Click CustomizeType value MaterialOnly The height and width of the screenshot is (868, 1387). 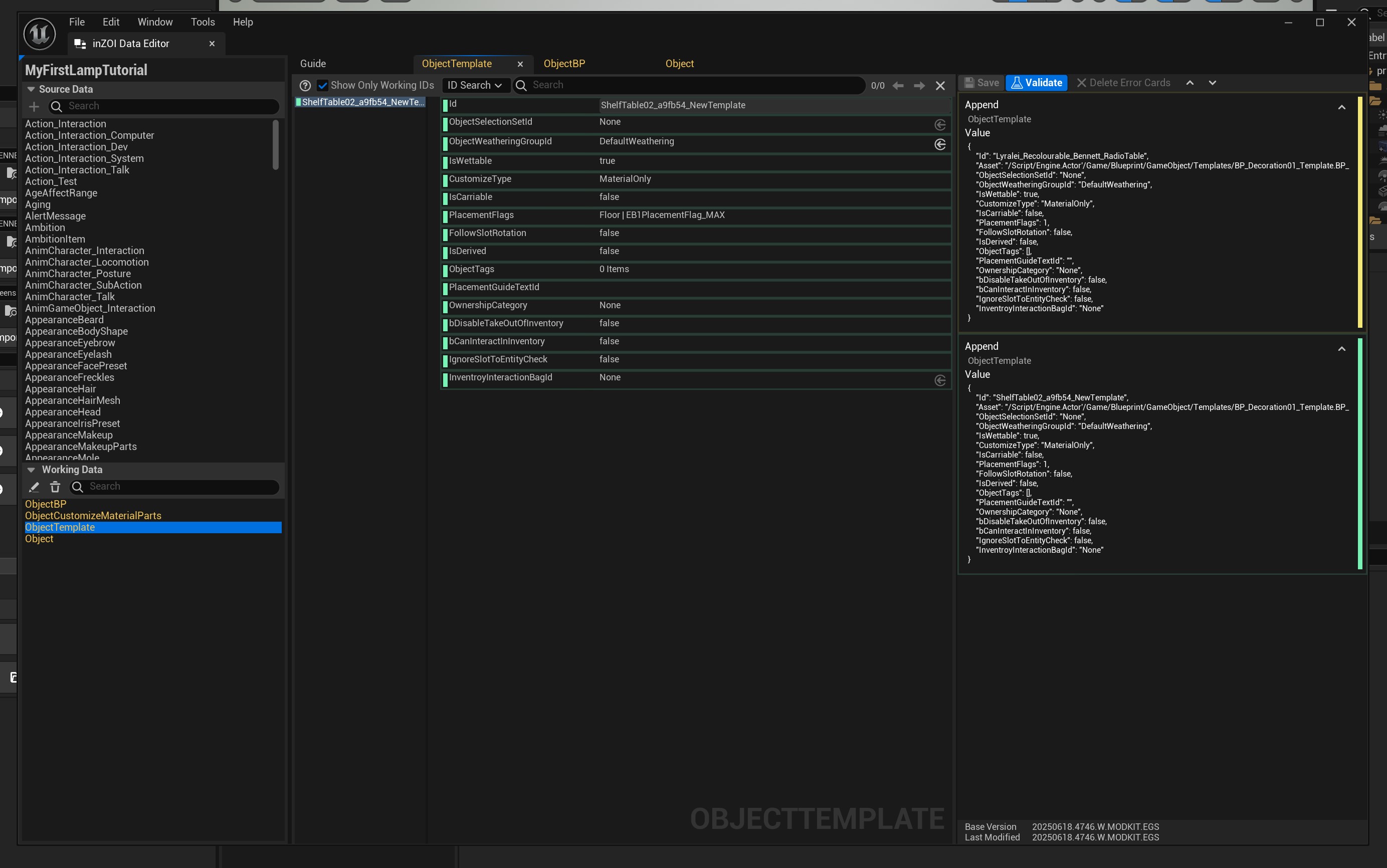625,178
